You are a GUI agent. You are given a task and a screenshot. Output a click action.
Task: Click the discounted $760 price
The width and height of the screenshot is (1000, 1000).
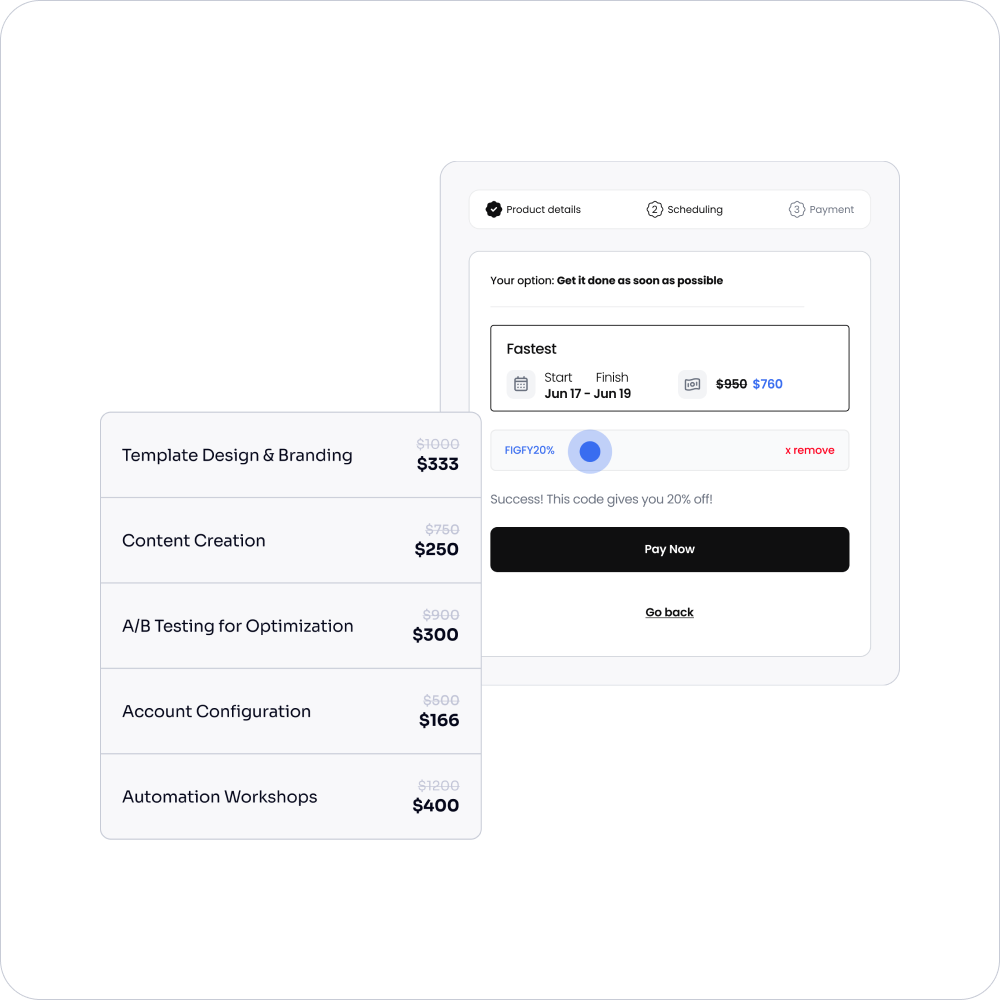pos(767,384)
